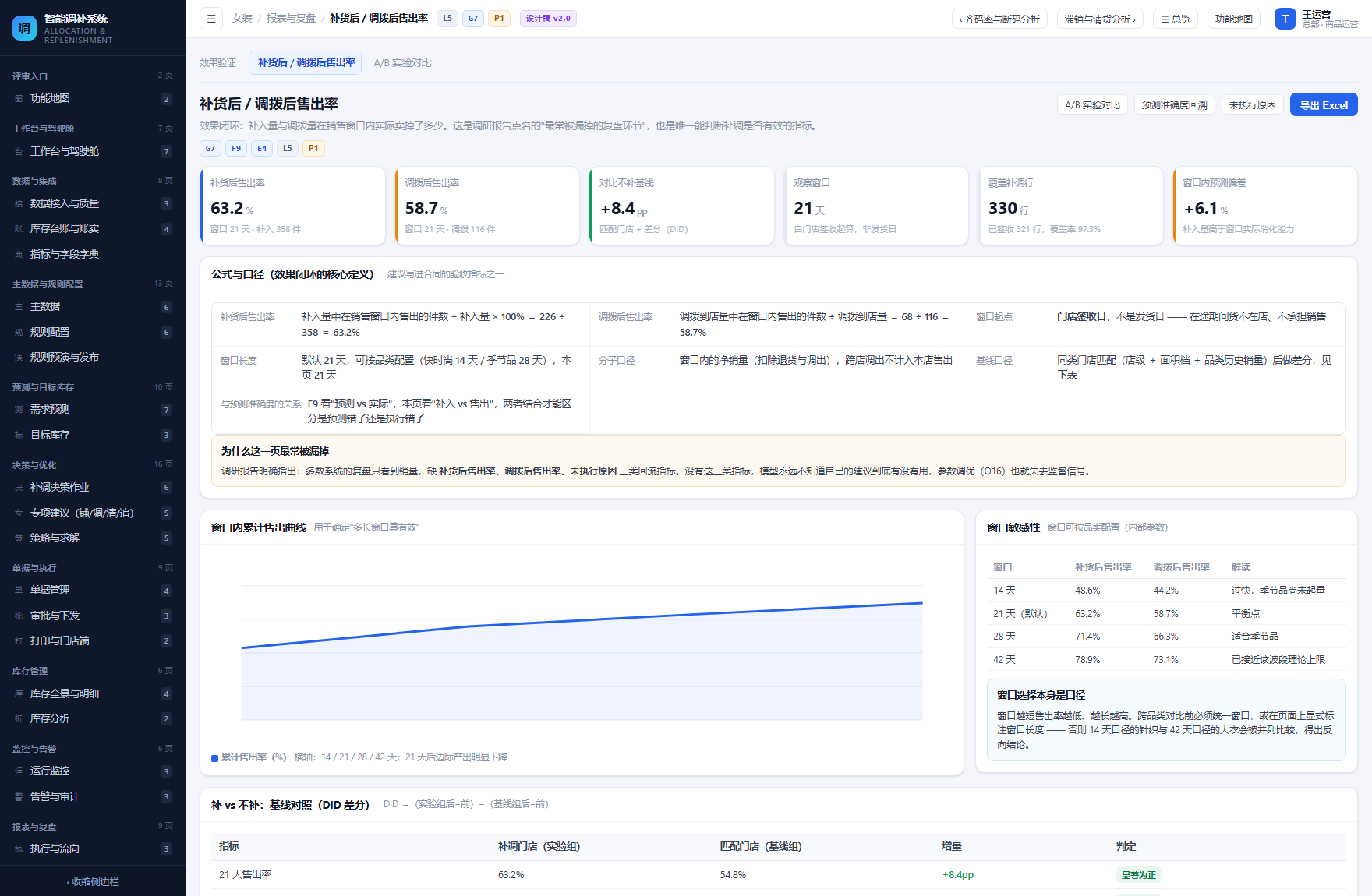Open 库存分析 sidebar item
Image resolution: width=1372 pixels, height=896 pixels.
(93, 719)
